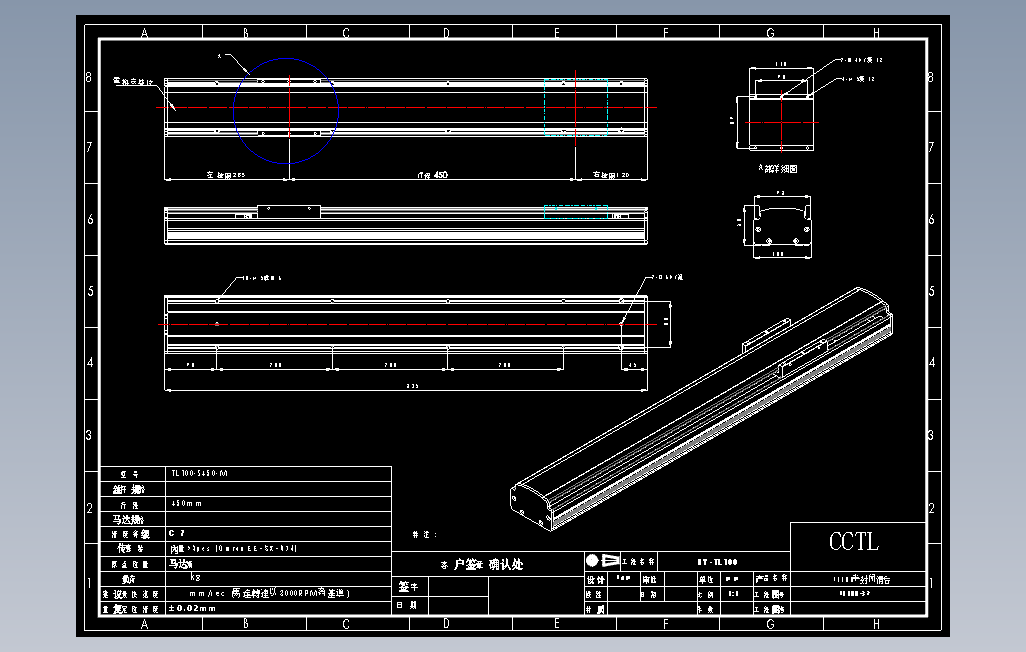The width and height of the screenshot is (1026, 652).
Task: Select the left-limit 265 dimension text
Action: click(x=226, y=175)
